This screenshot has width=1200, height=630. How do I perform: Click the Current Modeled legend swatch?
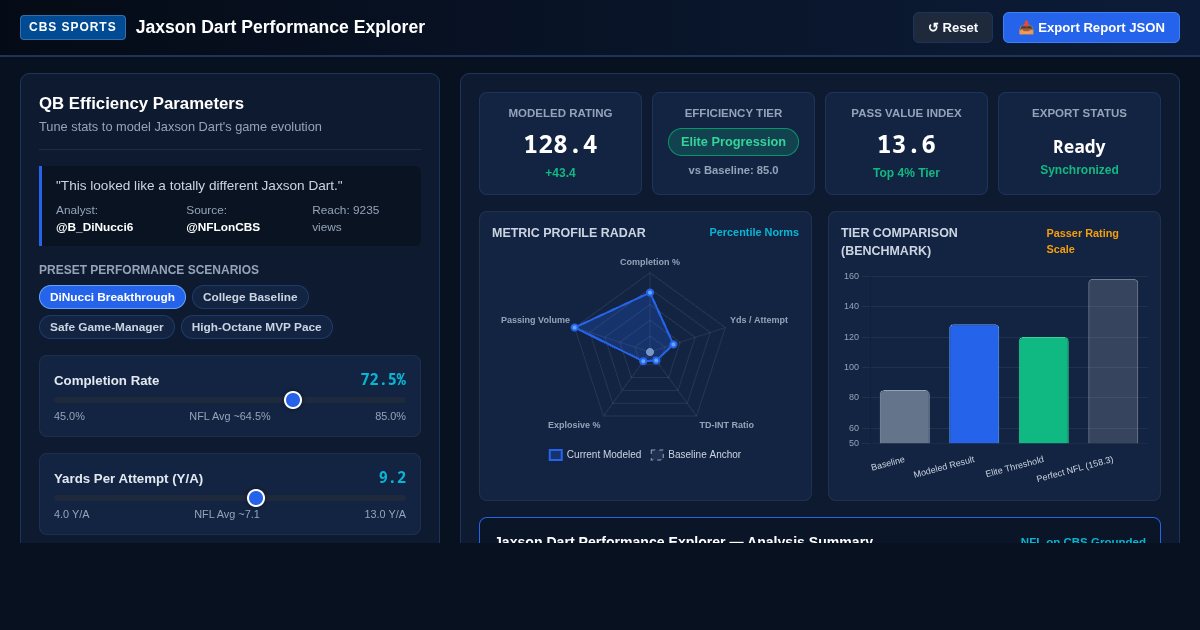pyautogui.click(x=556, y=455)
